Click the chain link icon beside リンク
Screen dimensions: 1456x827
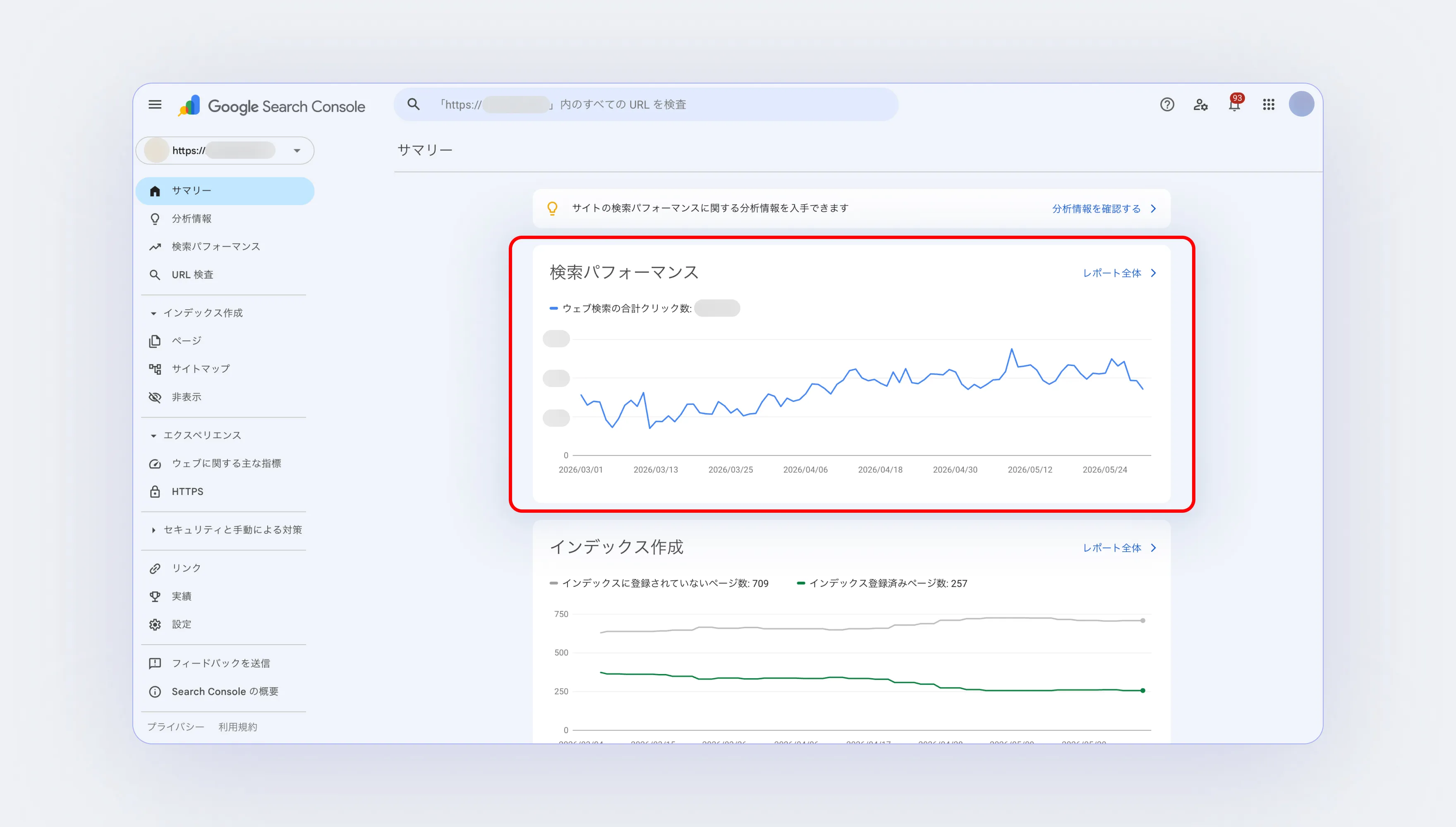155,569
